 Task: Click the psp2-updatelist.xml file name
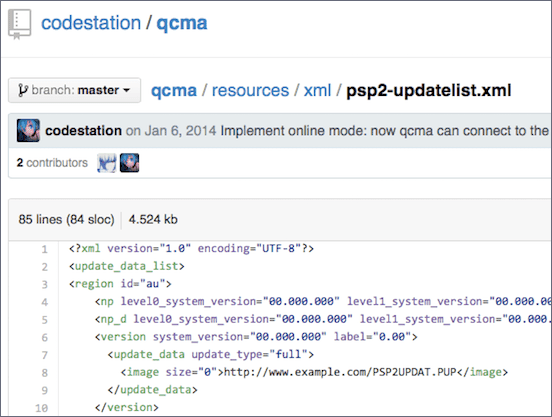pos(428,90)
